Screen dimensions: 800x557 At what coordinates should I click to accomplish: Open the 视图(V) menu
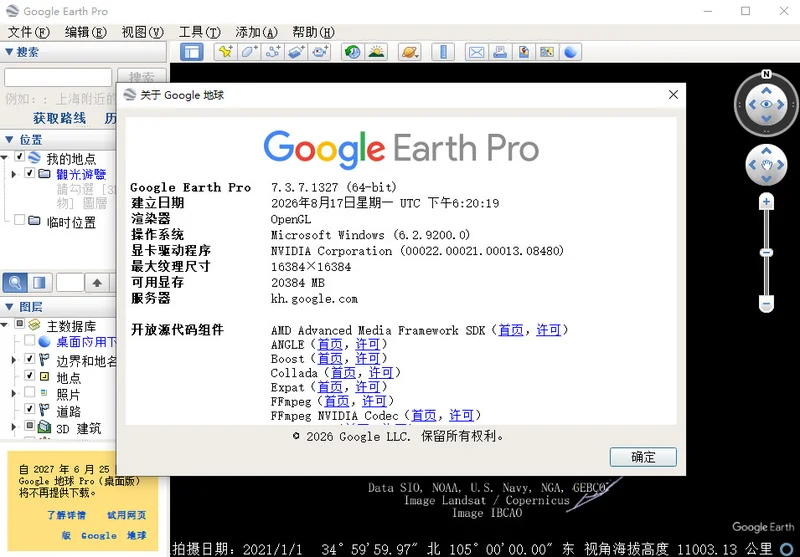click(143, 32)
